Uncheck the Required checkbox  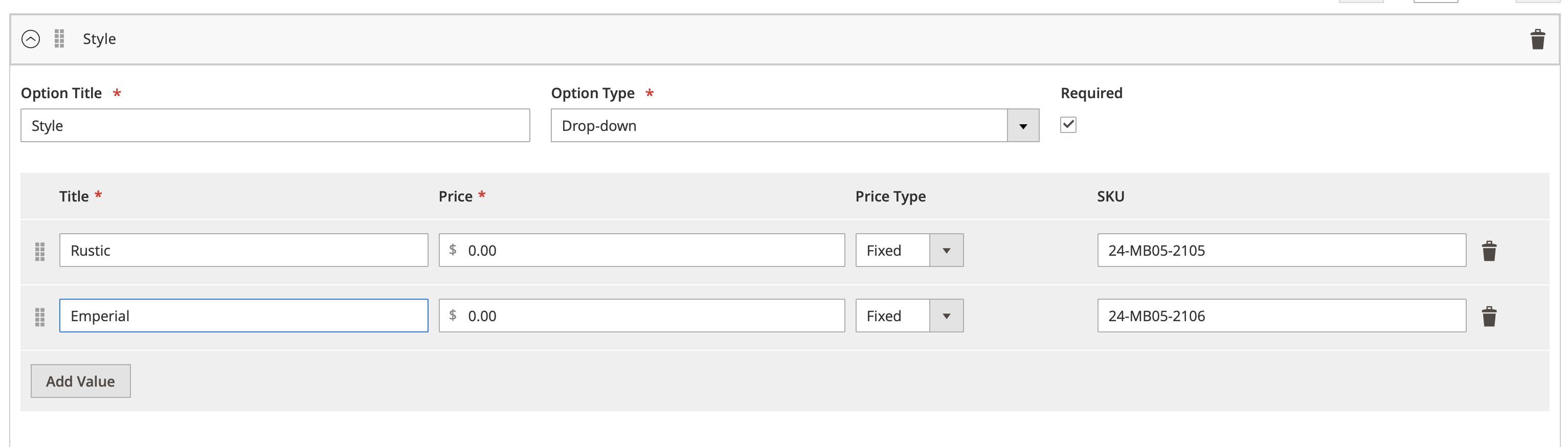(1068, 125)
